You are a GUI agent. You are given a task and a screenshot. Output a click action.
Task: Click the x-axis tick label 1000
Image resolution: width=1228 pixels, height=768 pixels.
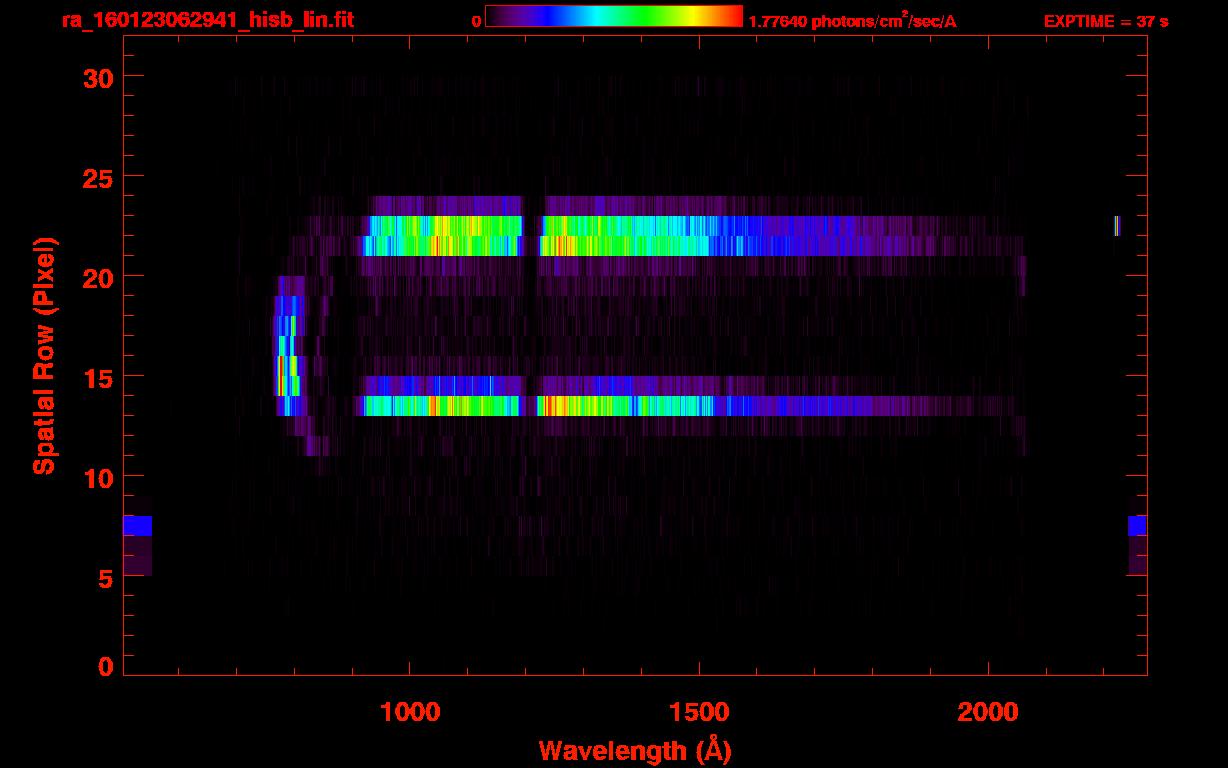pyautogui.click(x=411, y=712)
